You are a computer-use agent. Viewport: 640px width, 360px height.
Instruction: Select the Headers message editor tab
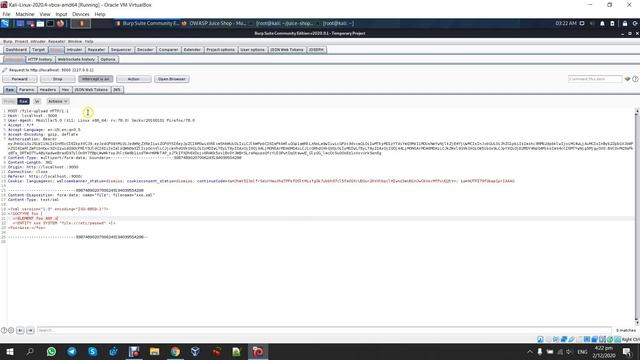coord(48,90)
